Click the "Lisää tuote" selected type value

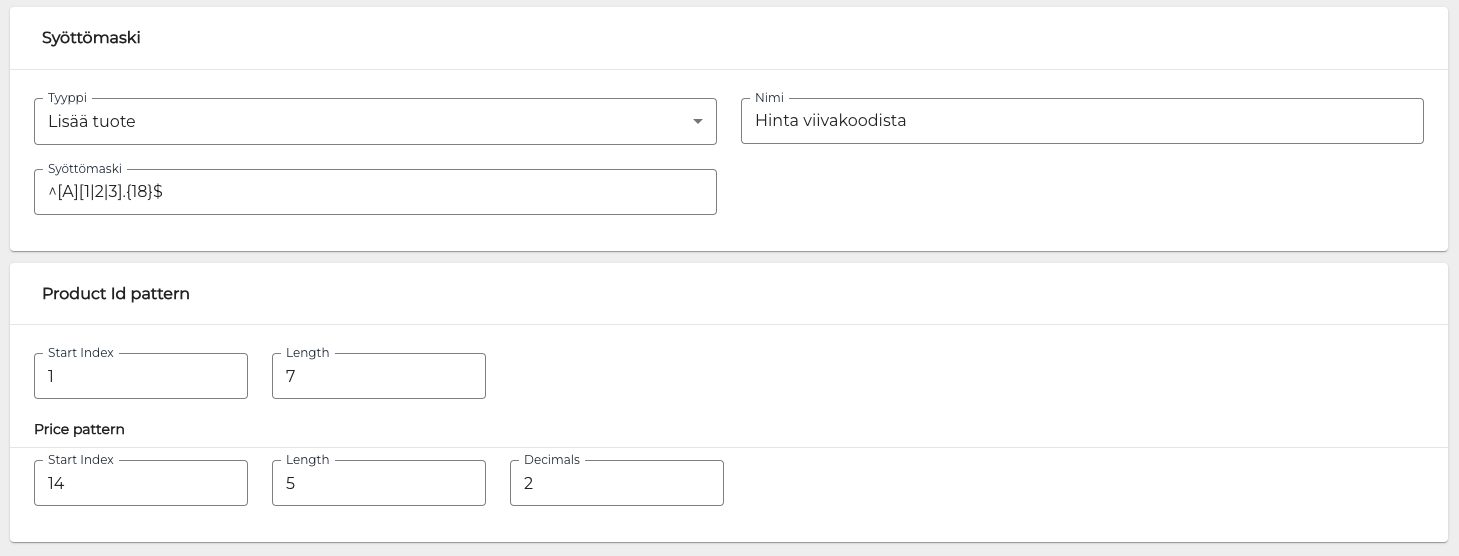(92, 122)
